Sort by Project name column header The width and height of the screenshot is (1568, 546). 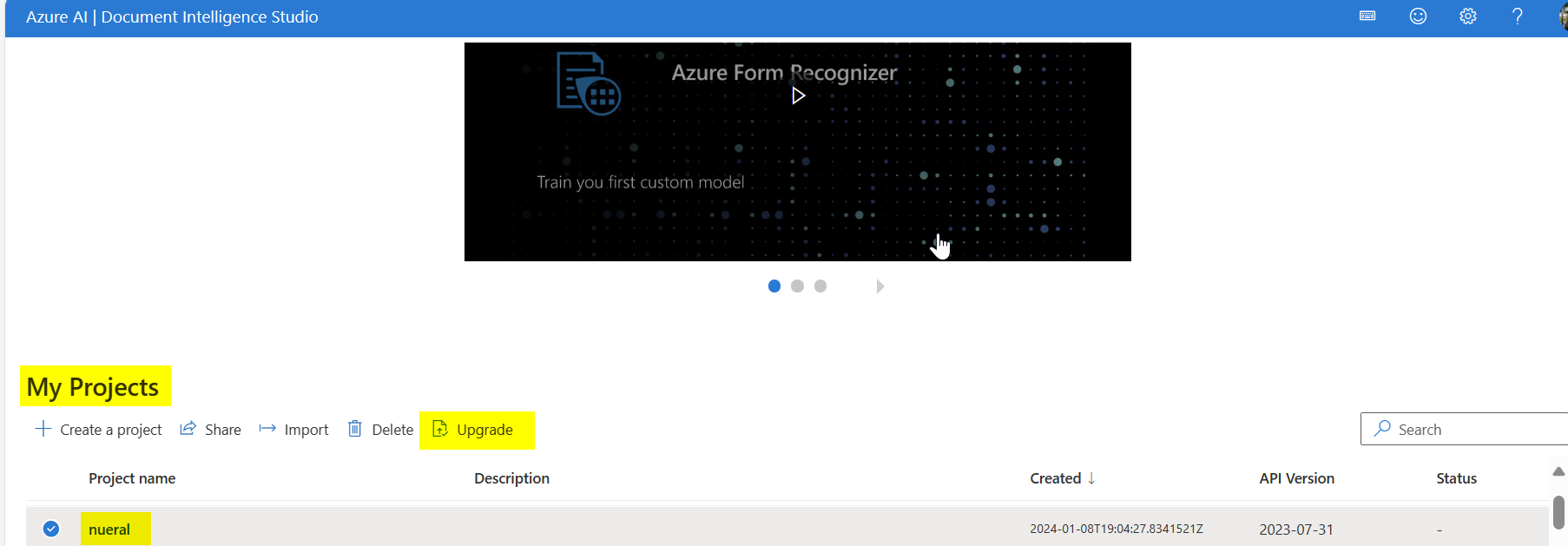(132, 478)
